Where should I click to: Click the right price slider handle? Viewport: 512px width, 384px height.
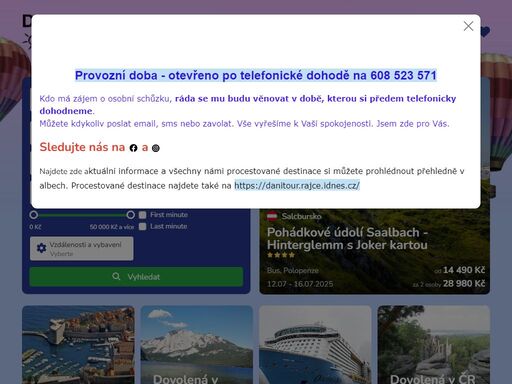point(131,215)
